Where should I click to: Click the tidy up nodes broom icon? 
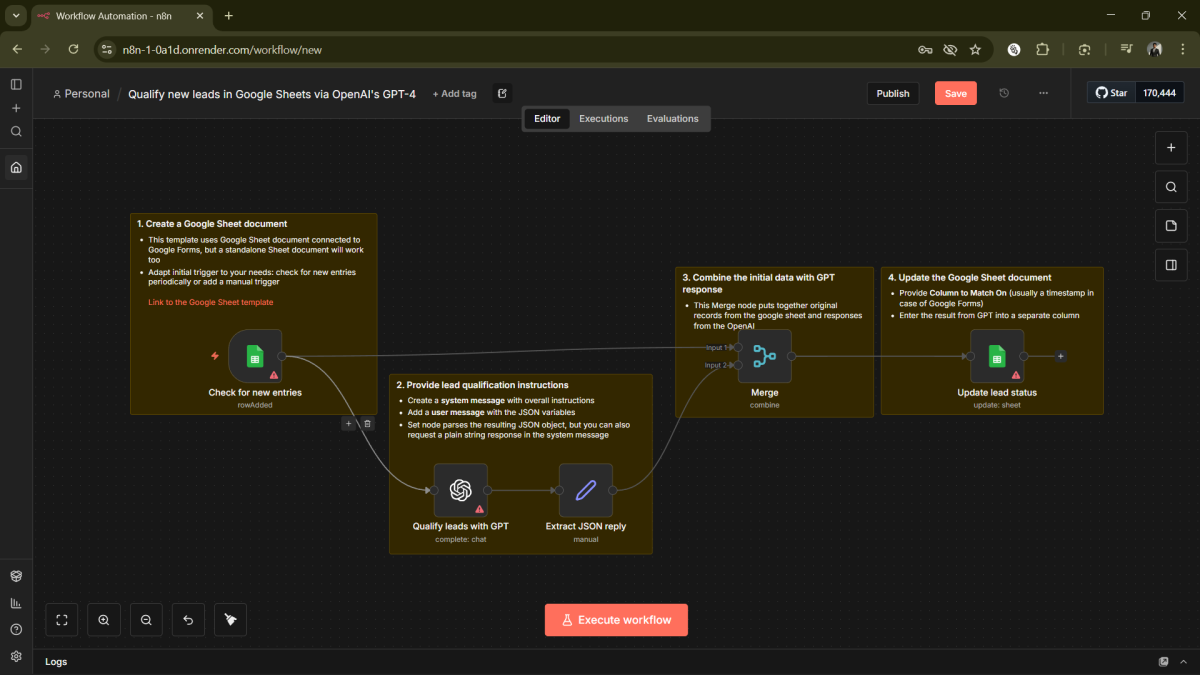point(230,620)
